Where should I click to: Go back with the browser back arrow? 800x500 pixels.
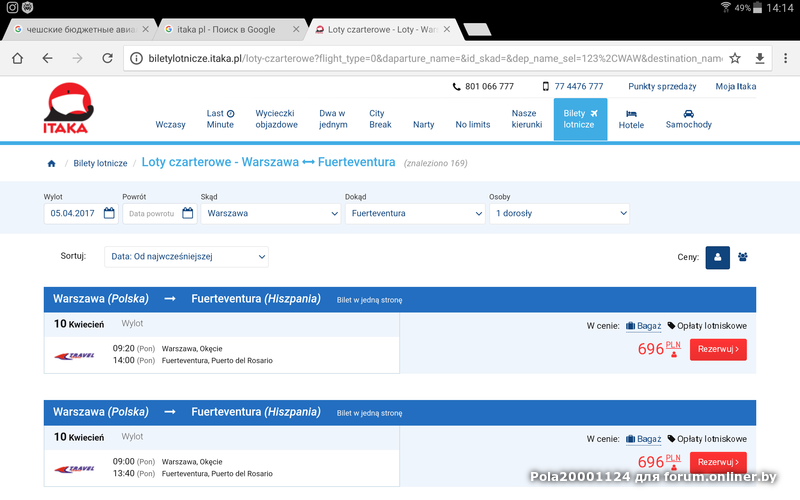(47, 58)
